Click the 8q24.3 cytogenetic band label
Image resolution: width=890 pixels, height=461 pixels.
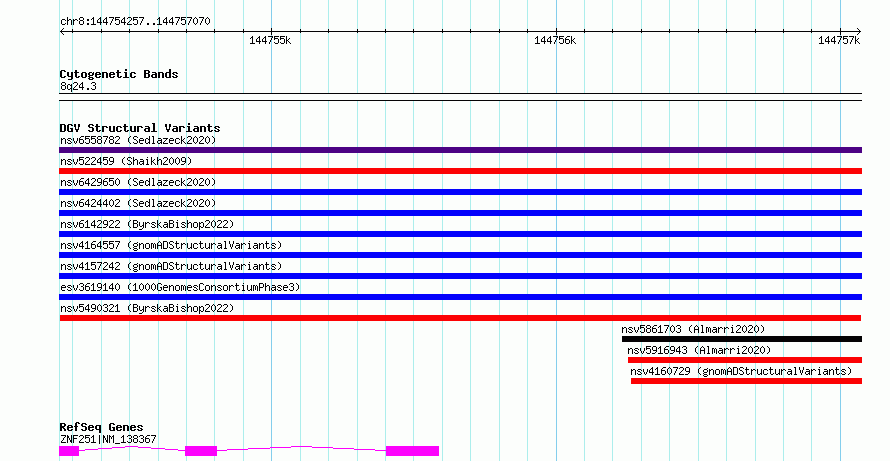tap(78, 87)
